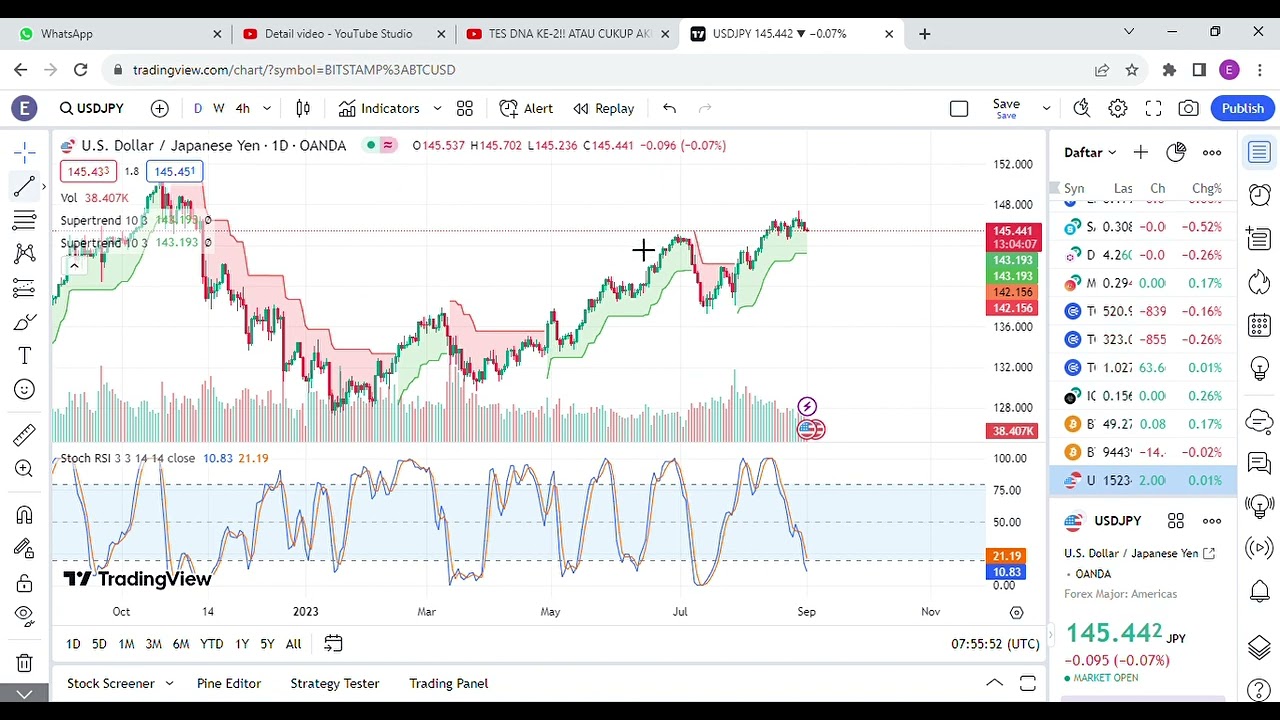Viewport: 1280px width, 720px height.
Task: Select the brush drawing tool
Action: click(x=25, y=322)
